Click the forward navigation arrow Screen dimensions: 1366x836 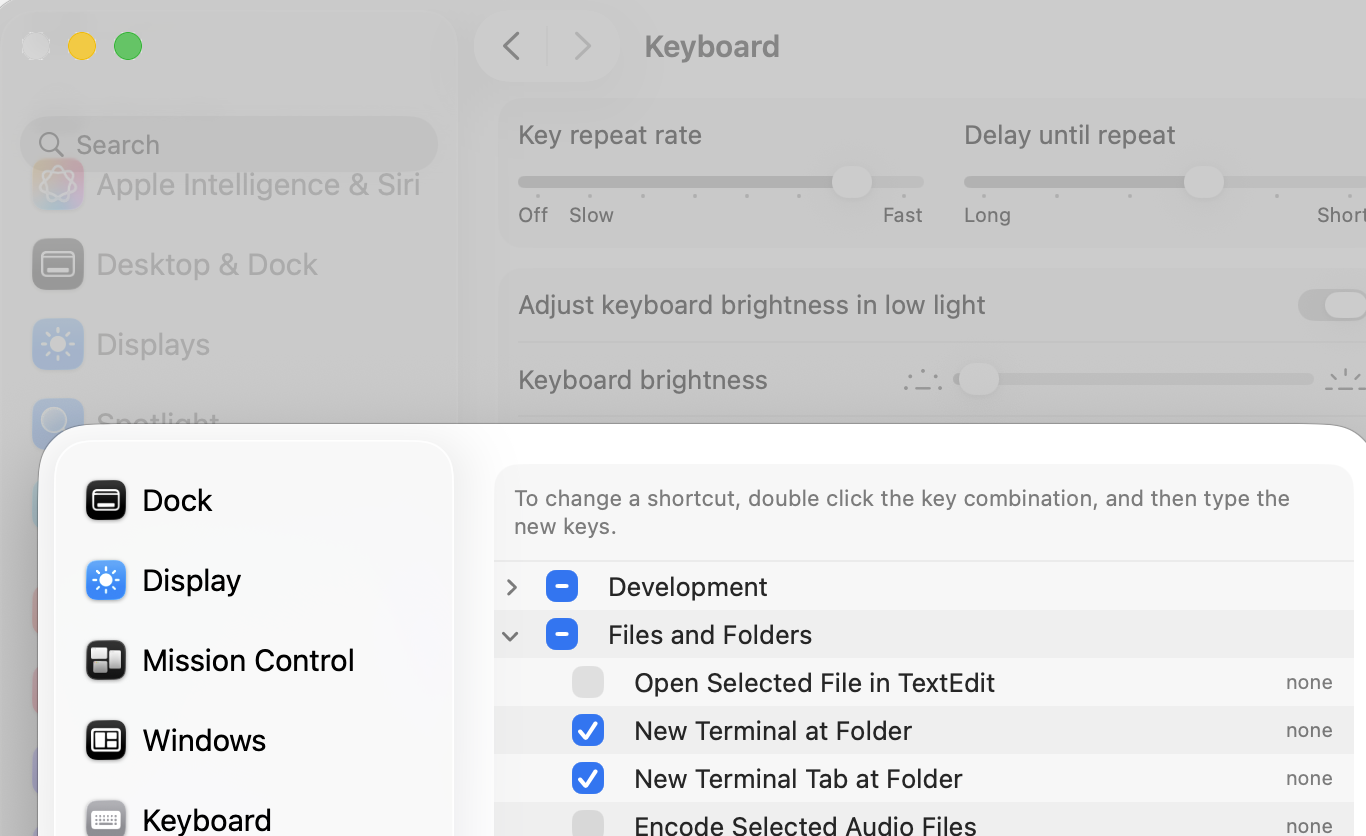[x=583, y=46]
